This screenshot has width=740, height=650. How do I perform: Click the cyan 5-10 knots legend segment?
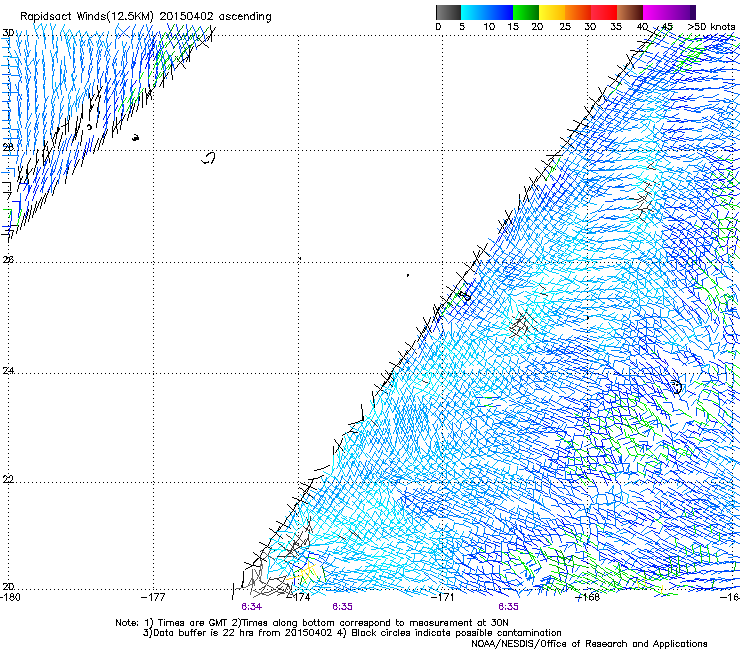[x=474, y=12]
